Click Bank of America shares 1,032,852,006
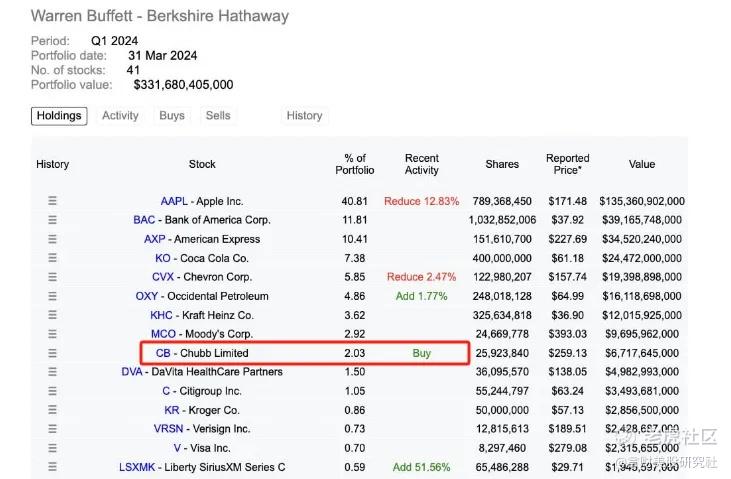This screenshot has height=479, width=731. click(502, 220)
